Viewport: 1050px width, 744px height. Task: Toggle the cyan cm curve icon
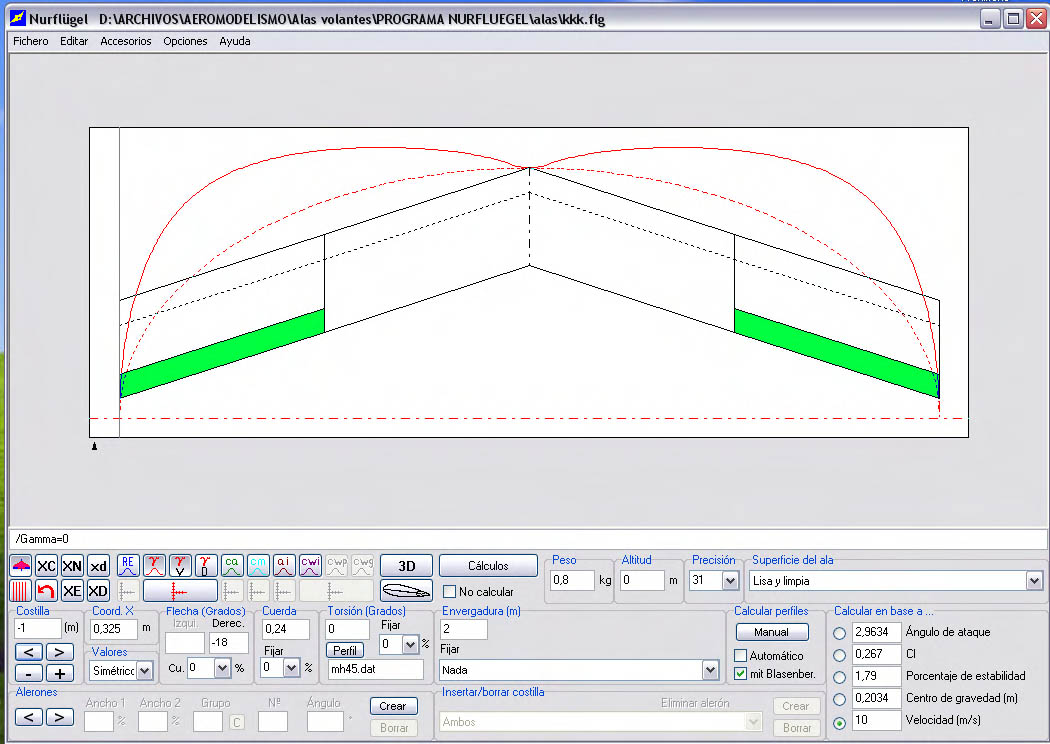click(258, 566)
